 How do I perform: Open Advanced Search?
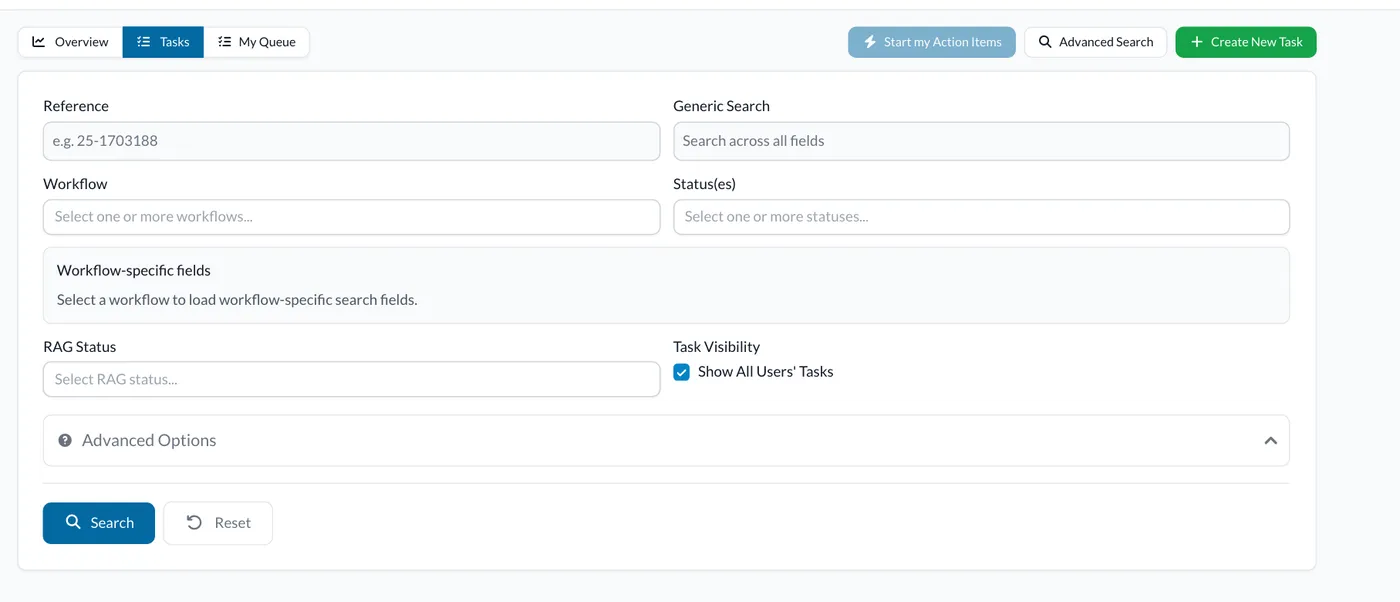(x=1095, y=42)
